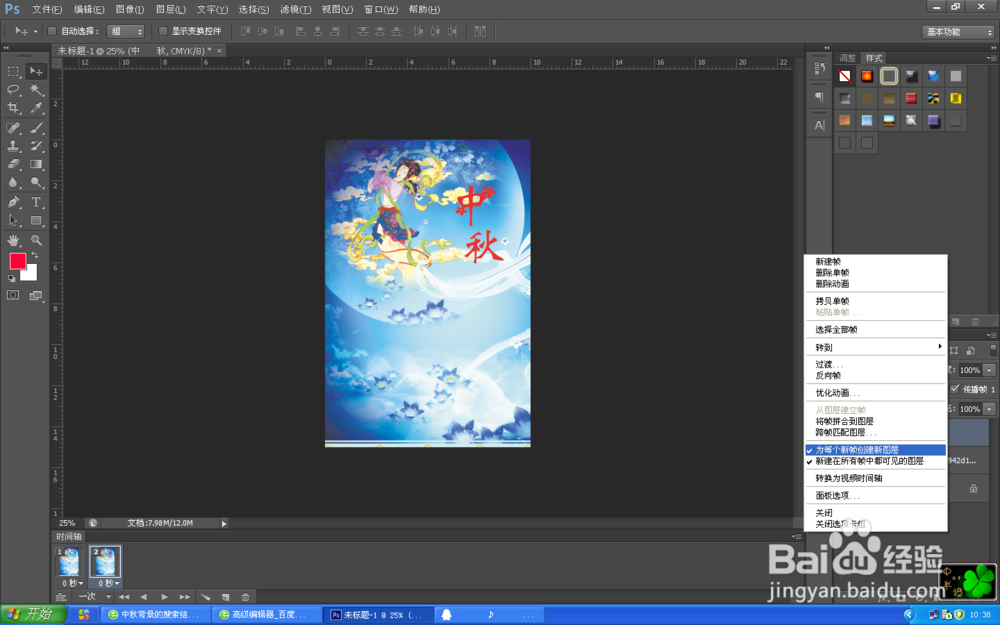Open the 组 auto-select dropdown
The height and width of the screenshot is (625, 1000).
pyautogui.click(x=126, y=31)
